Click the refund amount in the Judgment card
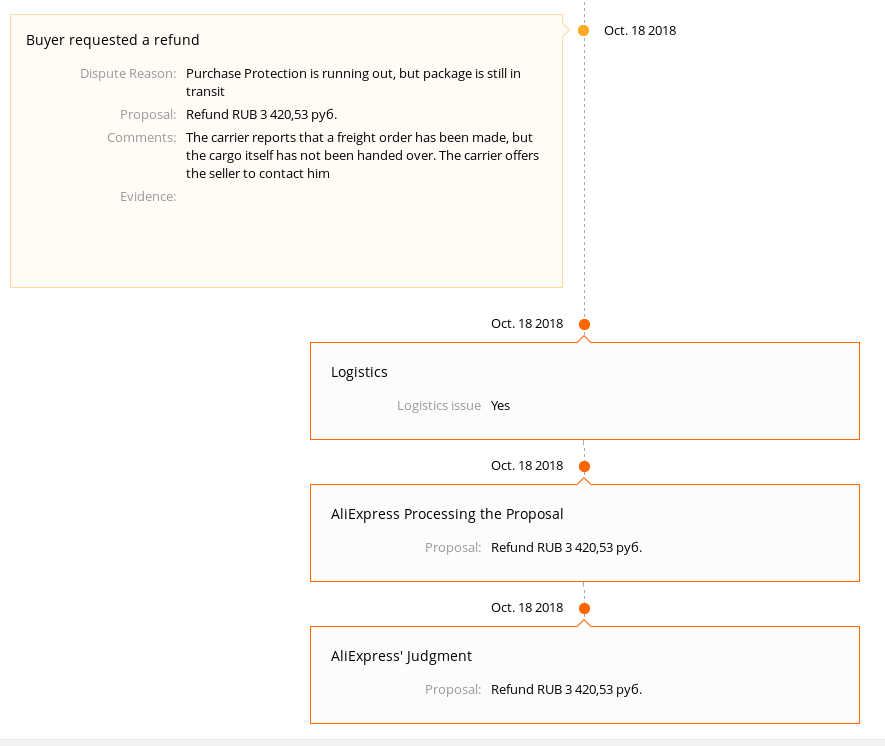The image size is (885, 746). (566, 690)
